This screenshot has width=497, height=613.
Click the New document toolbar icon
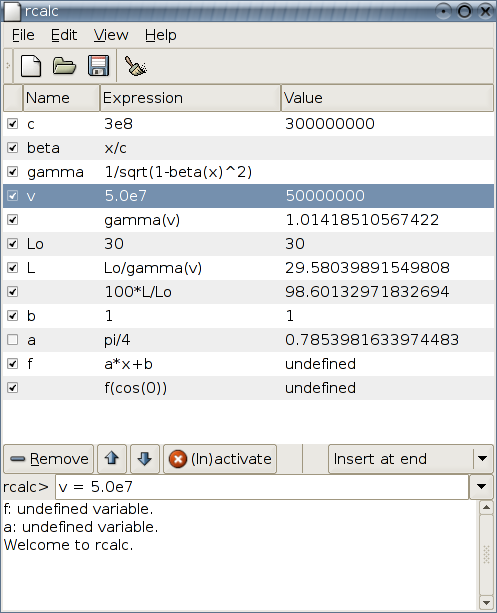point(31,66)
